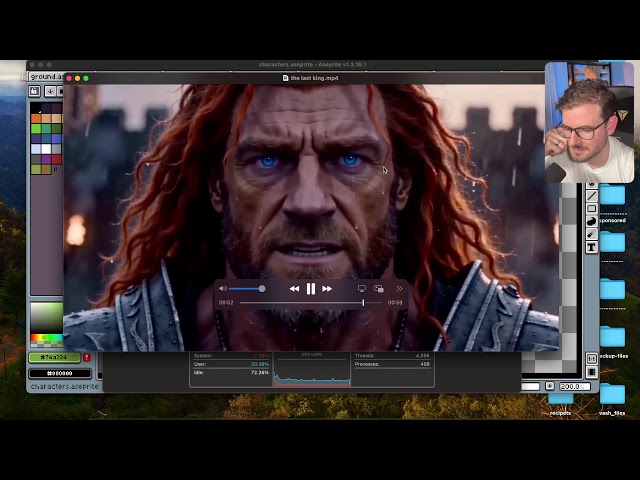Adjust the volume slider knob
Image resolution: width=640 pixels, height=480 pixels.
262,289
